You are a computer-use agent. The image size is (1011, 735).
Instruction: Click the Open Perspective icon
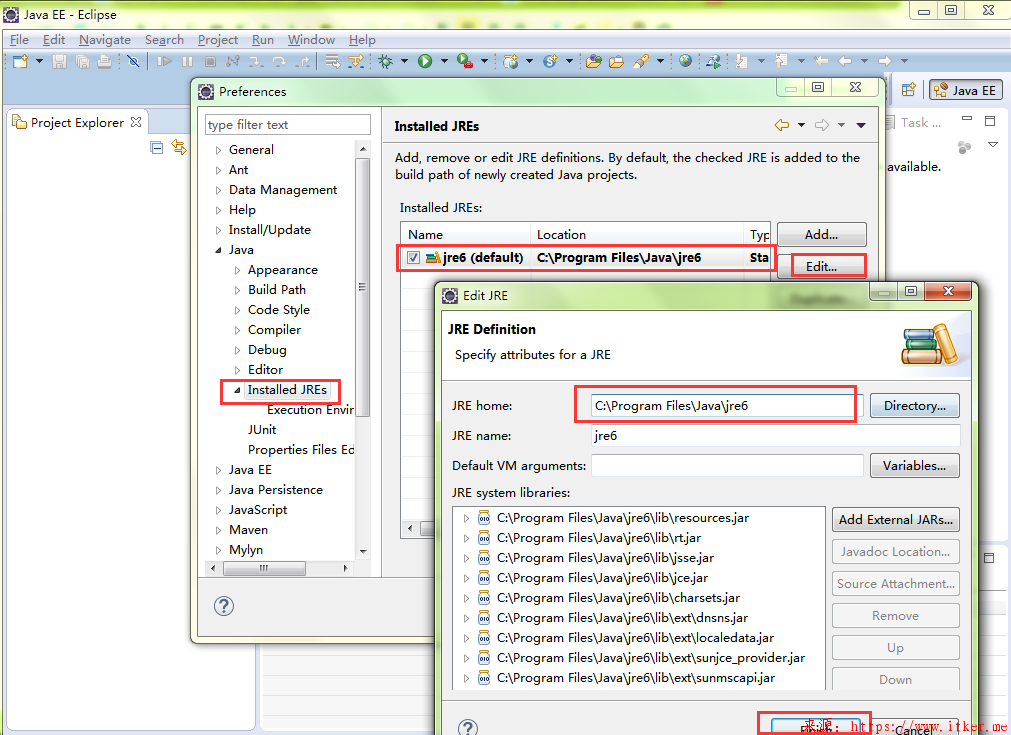pyautogui.click(x=908, y=90)
